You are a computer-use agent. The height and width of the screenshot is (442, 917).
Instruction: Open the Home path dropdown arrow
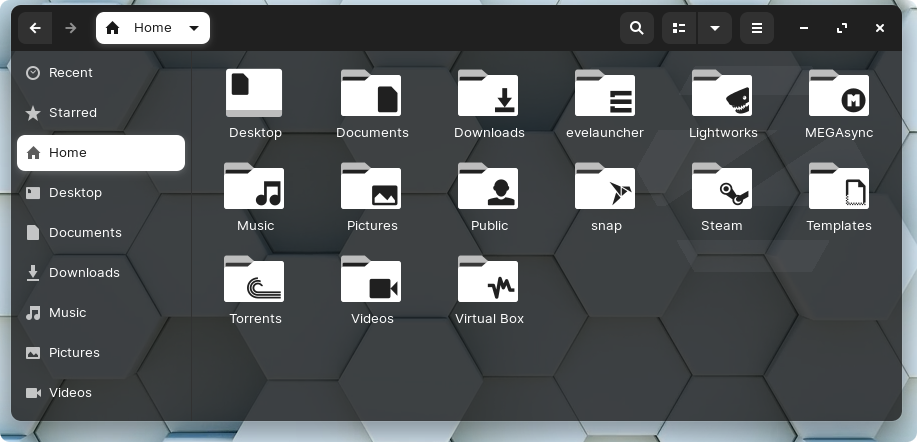coord(194,28)
